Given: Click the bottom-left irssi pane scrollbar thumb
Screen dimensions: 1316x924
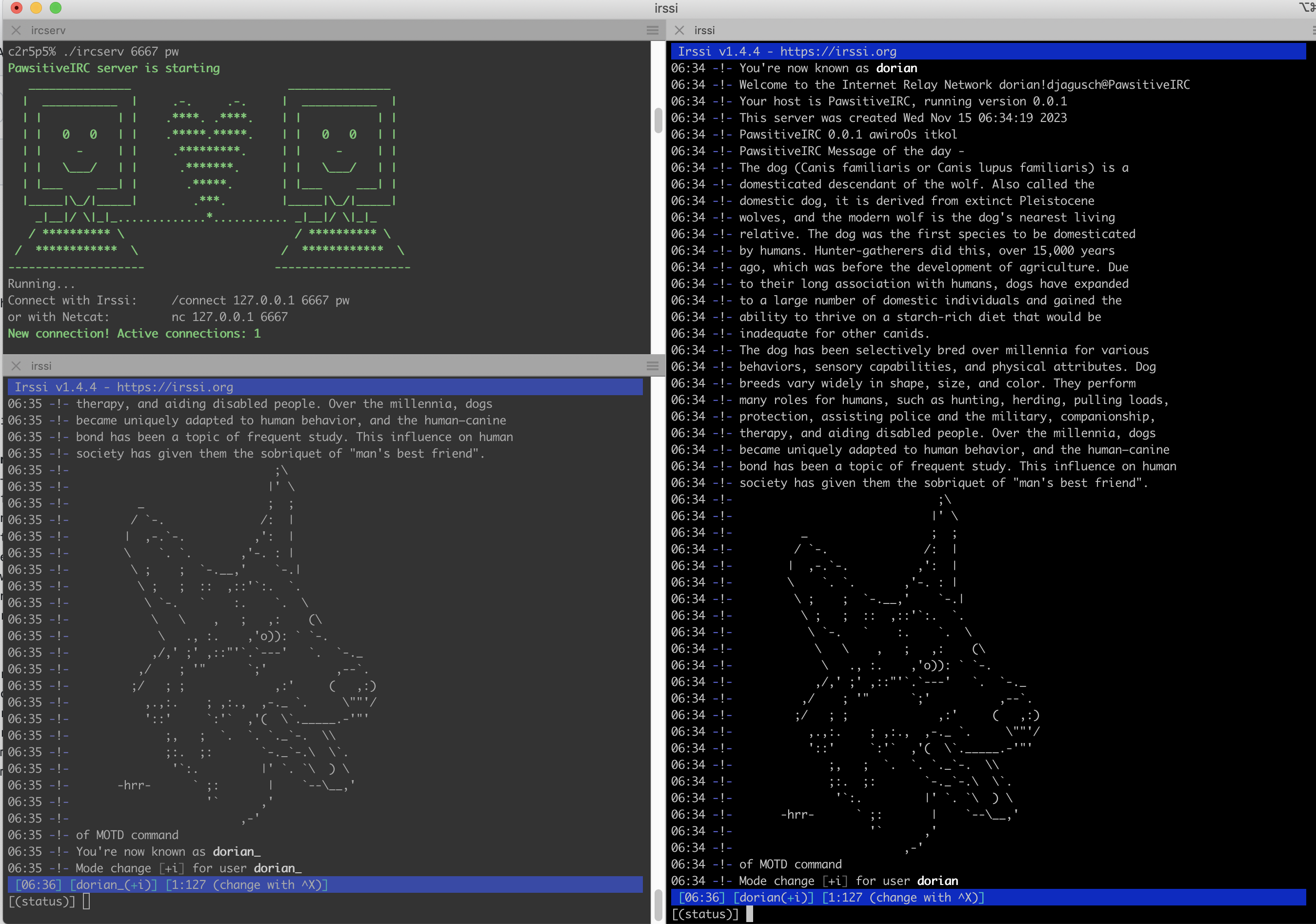Looking at the screenshot, I should [x=658, y=905].
